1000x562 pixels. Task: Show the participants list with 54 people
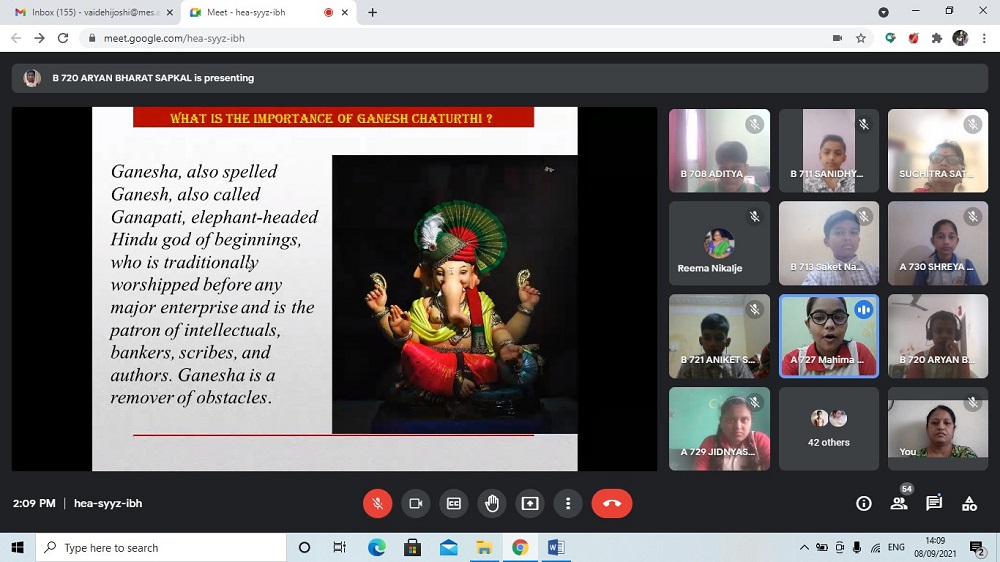point(899,503)
